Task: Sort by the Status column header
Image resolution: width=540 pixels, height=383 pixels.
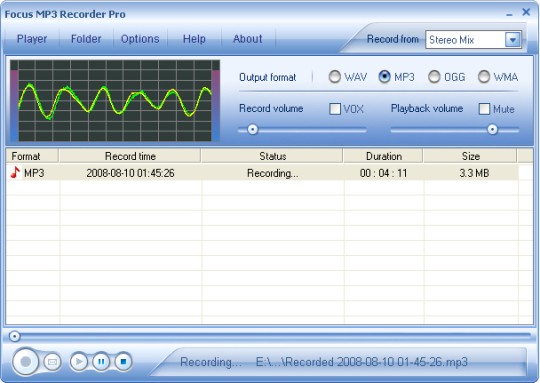Action: pos(272,156)
